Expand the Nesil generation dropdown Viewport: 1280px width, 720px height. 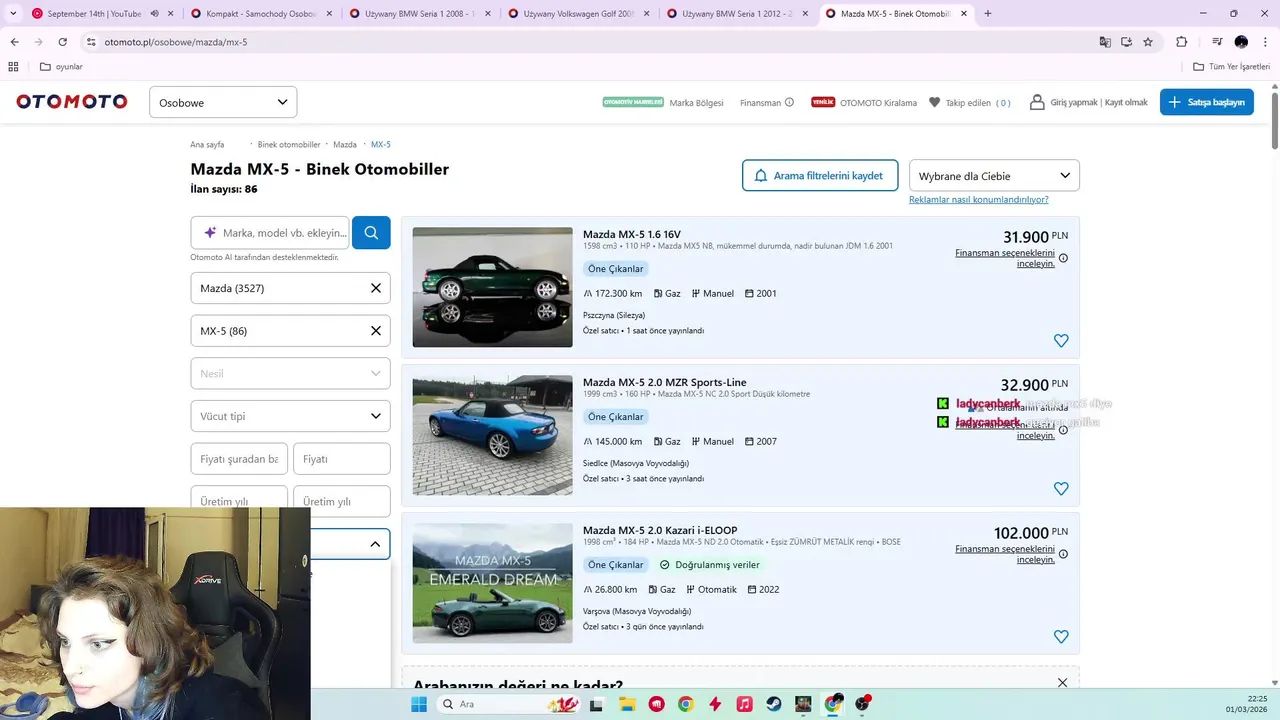[x=290, y=373]
